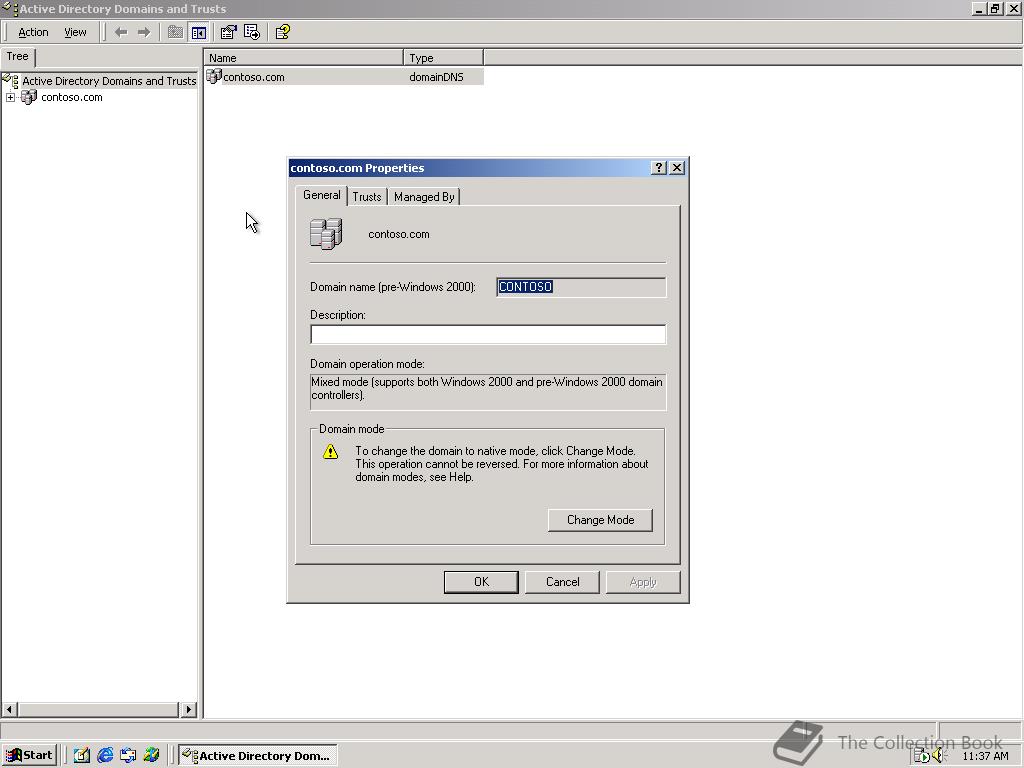Select contoso.com in the console tree

click(72, 97)
